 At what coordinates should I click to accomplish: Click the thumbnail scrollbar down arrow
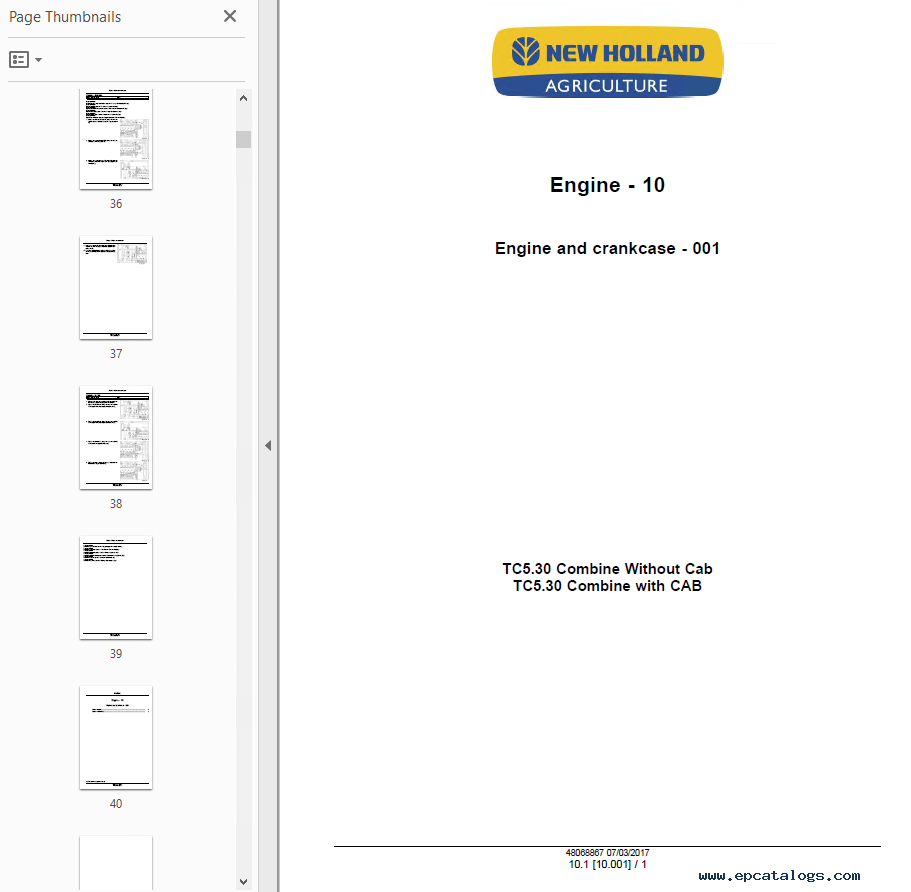pyautogui.click(x=243, y=882)
